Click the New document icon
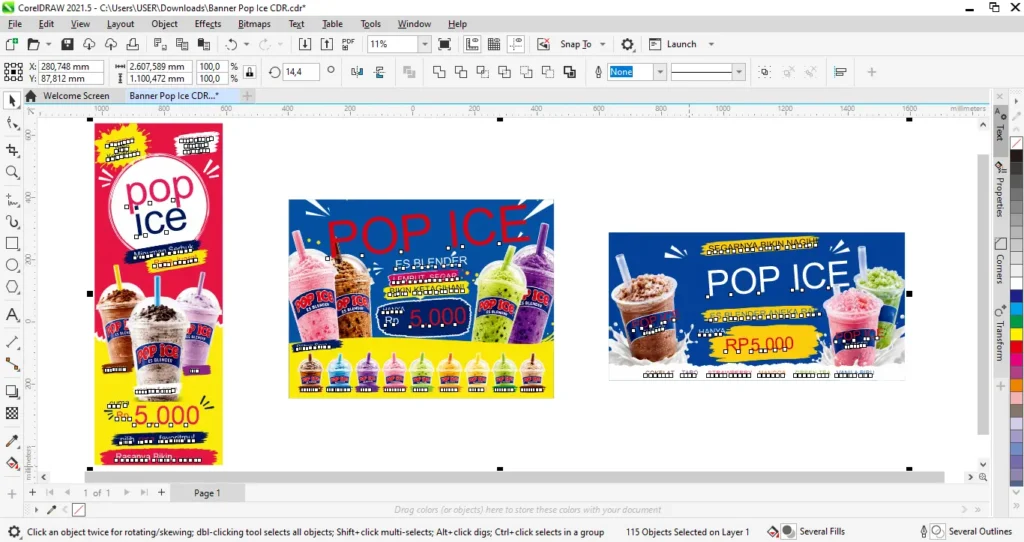The width and height of the screenshot is (1024, 542). coord(11,44)
